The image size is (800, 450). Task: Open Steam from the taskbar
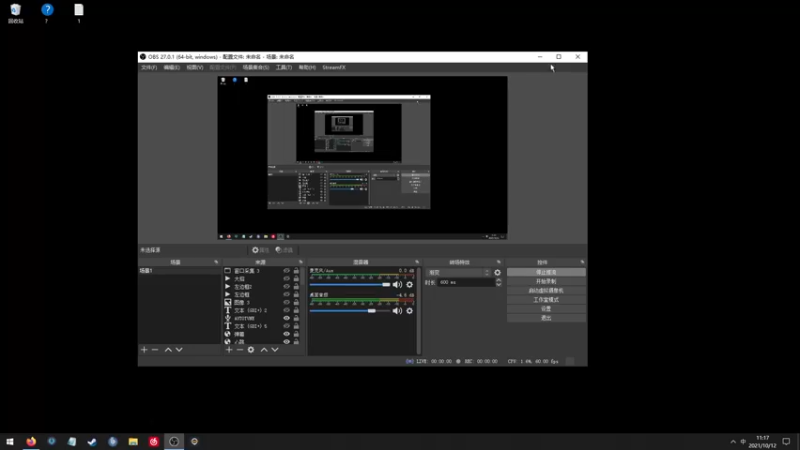pyautogui.click(x=92, y=441)
